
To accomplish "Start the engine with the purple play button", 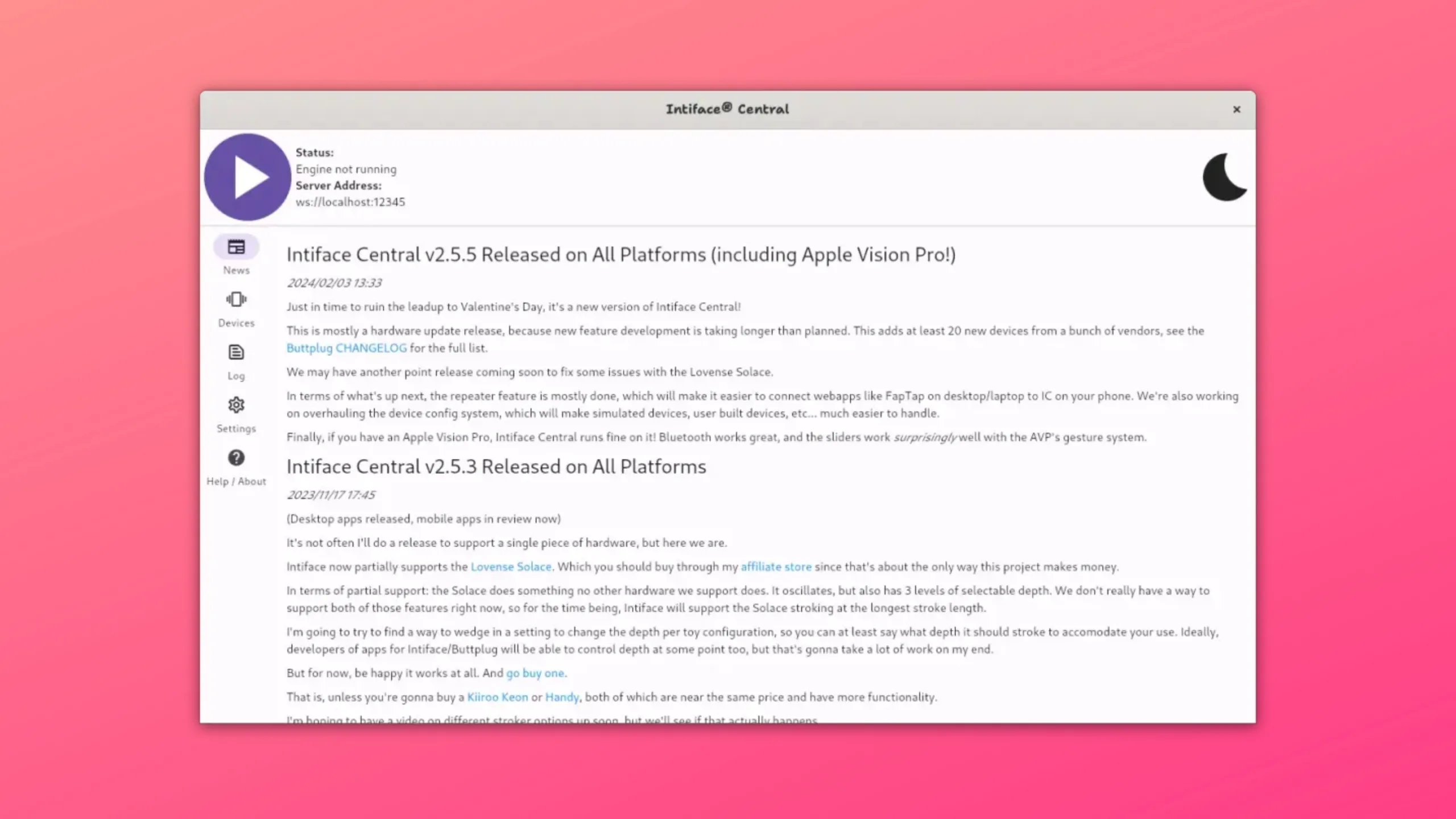I will click(x=247, y=177).
